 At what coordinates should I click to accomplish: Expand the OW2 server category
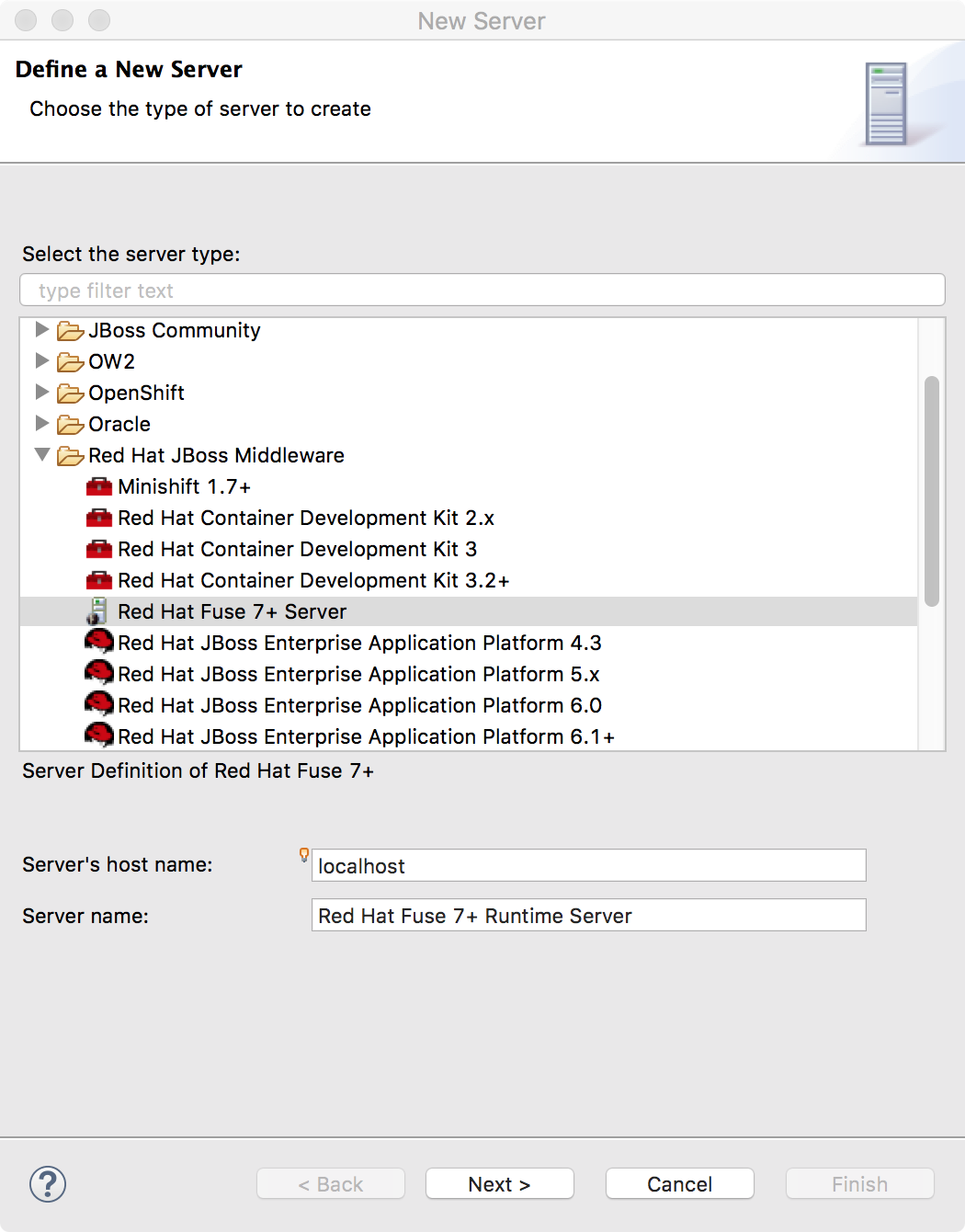click(41, 360)
